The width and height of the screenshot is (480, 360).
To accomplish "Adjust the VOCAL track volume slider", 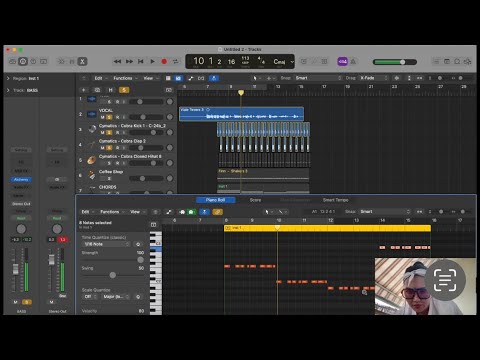I will click(146, 117).
